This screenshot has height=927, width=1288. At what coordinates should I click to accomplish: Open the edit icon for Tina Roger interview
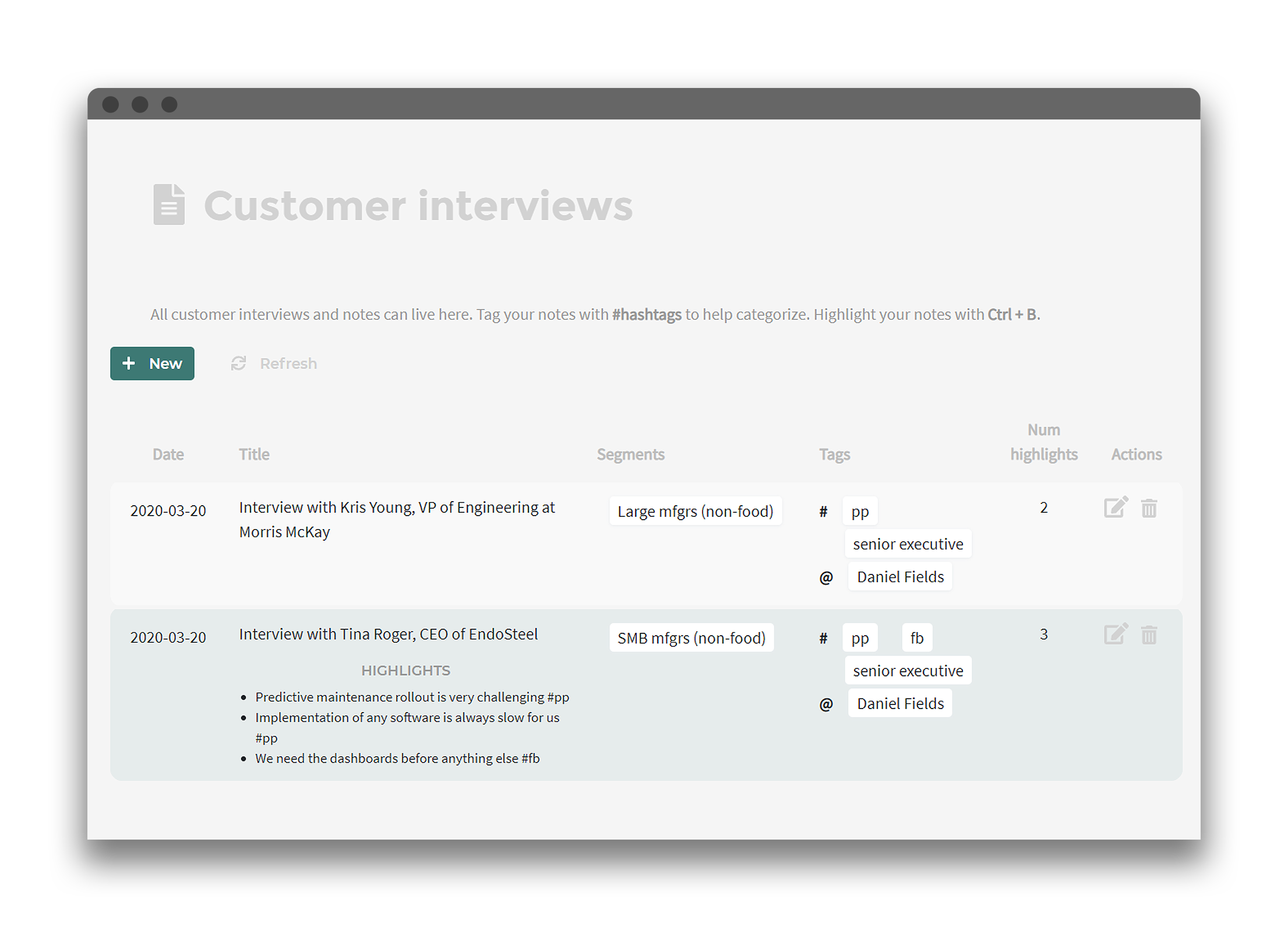tap(1116, 635)
